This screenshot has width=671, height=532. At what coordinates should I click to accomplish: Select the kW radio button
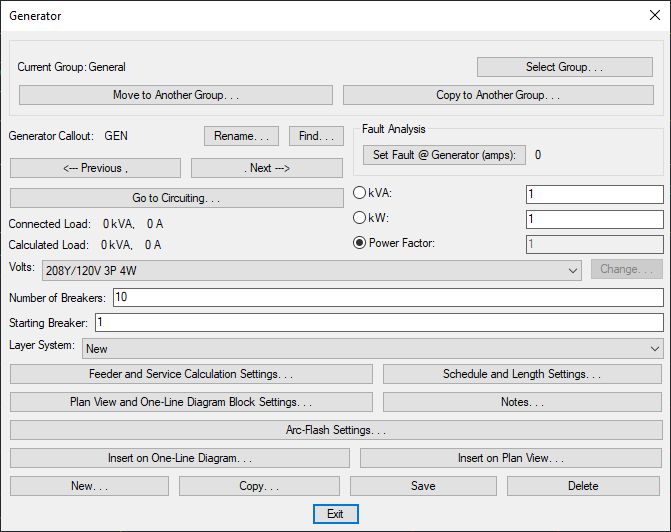(361, 218)
